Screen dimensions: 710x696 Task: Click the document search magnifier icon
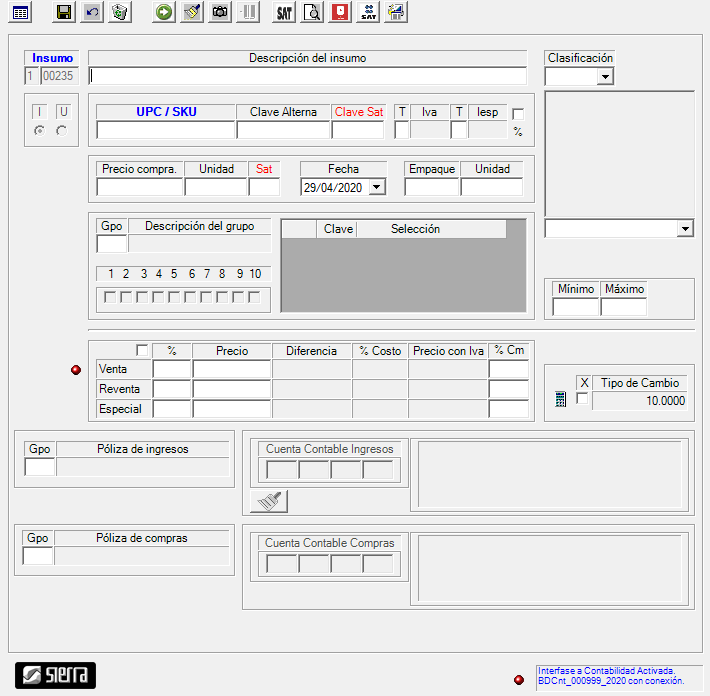[x=312, y=12]
